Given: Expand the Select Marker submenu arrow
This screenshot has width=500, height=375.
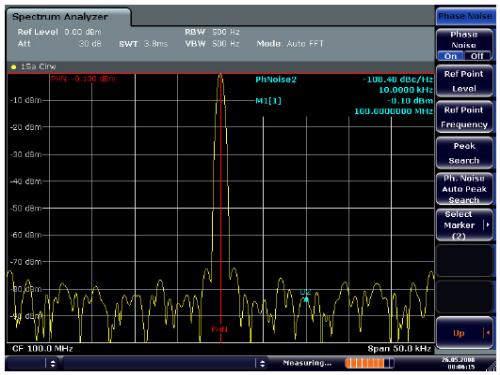Looking at the screenshot, I should [x=488, y=225].
